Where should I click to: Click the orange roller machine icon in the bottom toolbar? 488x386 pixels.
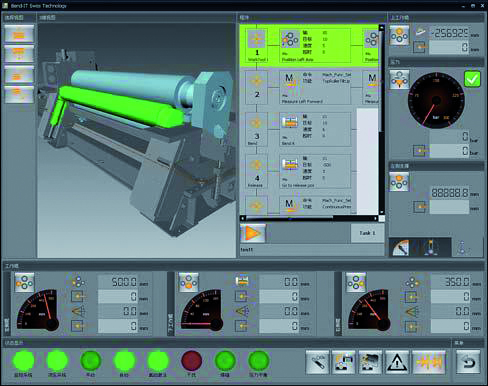tap(429, 362)
